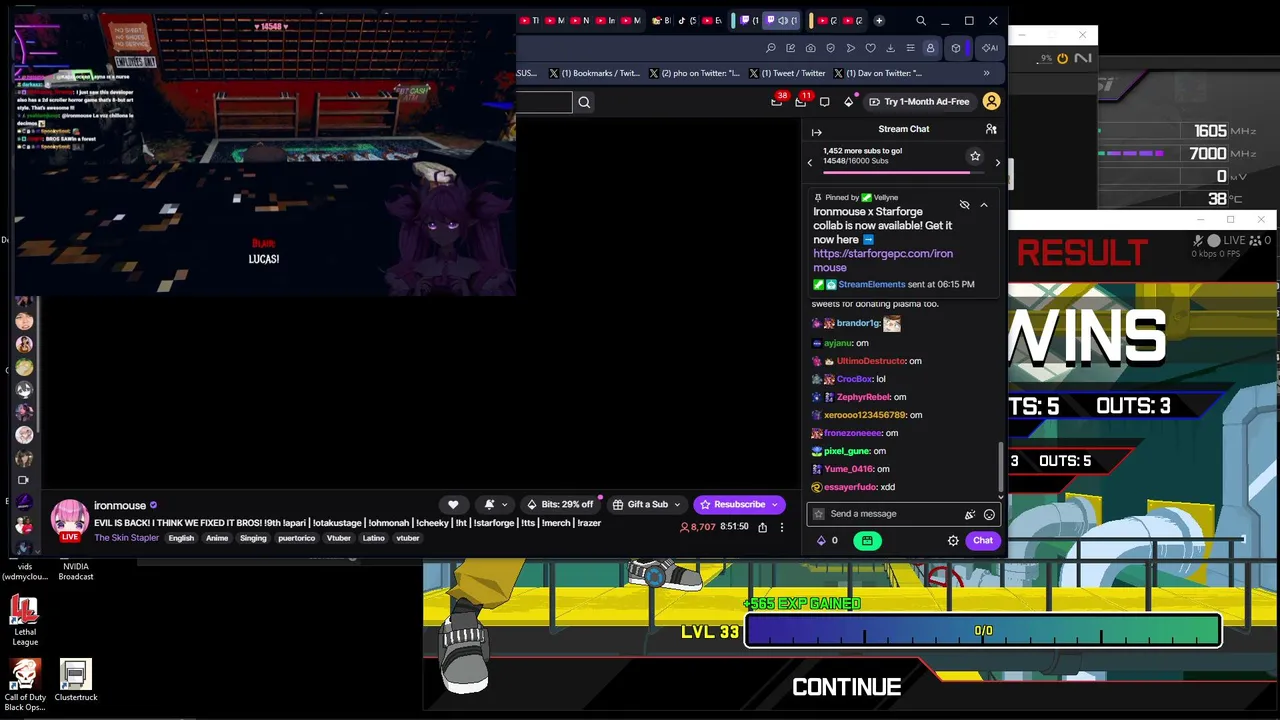This screenshot has width=1280, height=720.
Task: Share the ironmouse stream
Action: 762,527
